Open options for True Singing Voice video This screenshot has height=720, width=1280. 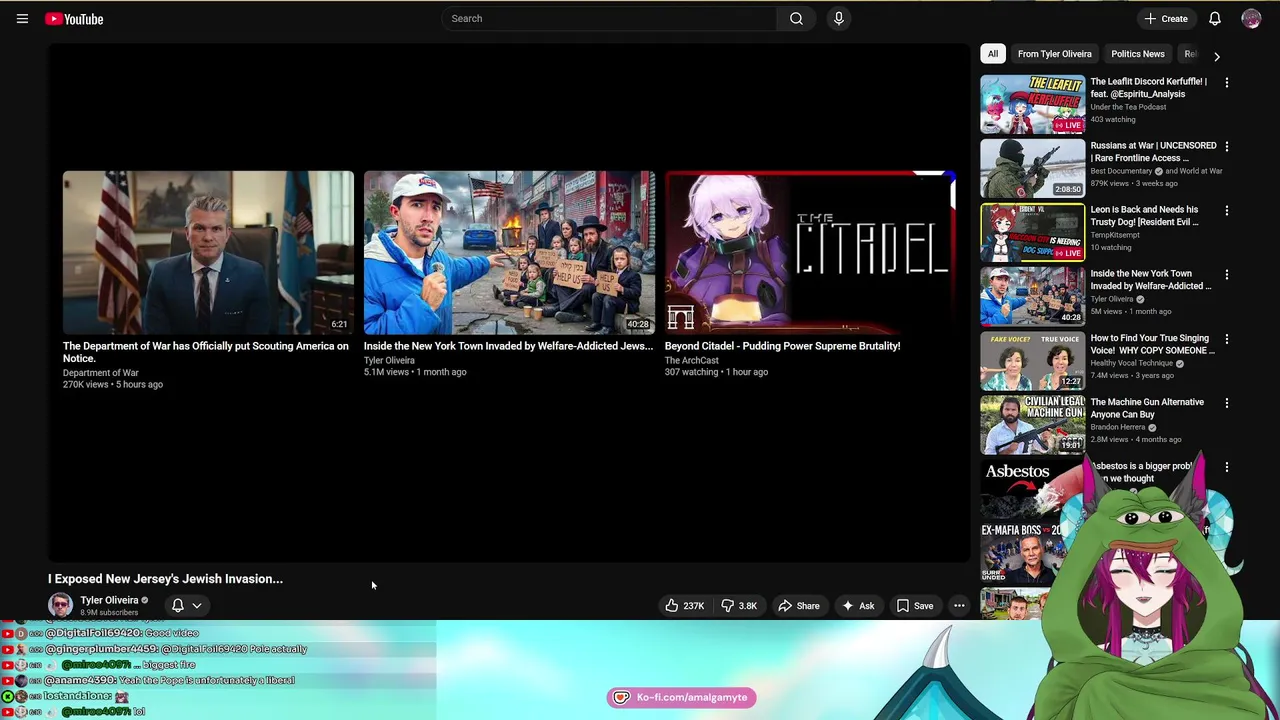coord(1227,339)
